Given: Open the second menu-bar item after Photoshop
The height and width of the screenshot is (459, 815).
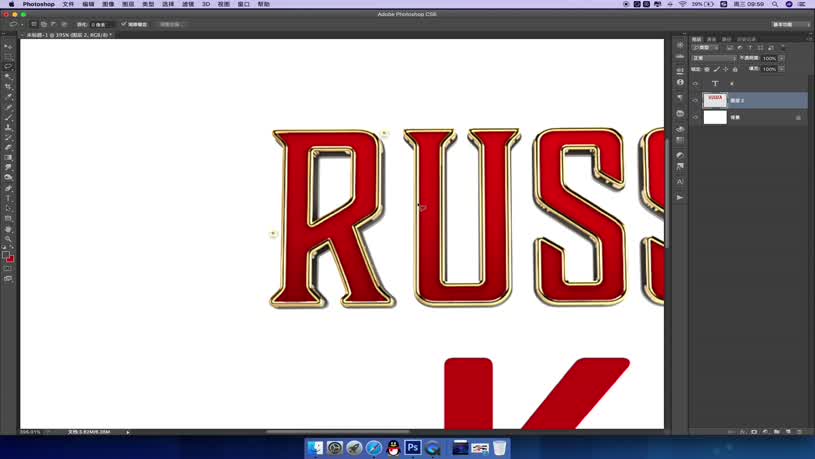Looking at the screenshot, I should [88, 4].
